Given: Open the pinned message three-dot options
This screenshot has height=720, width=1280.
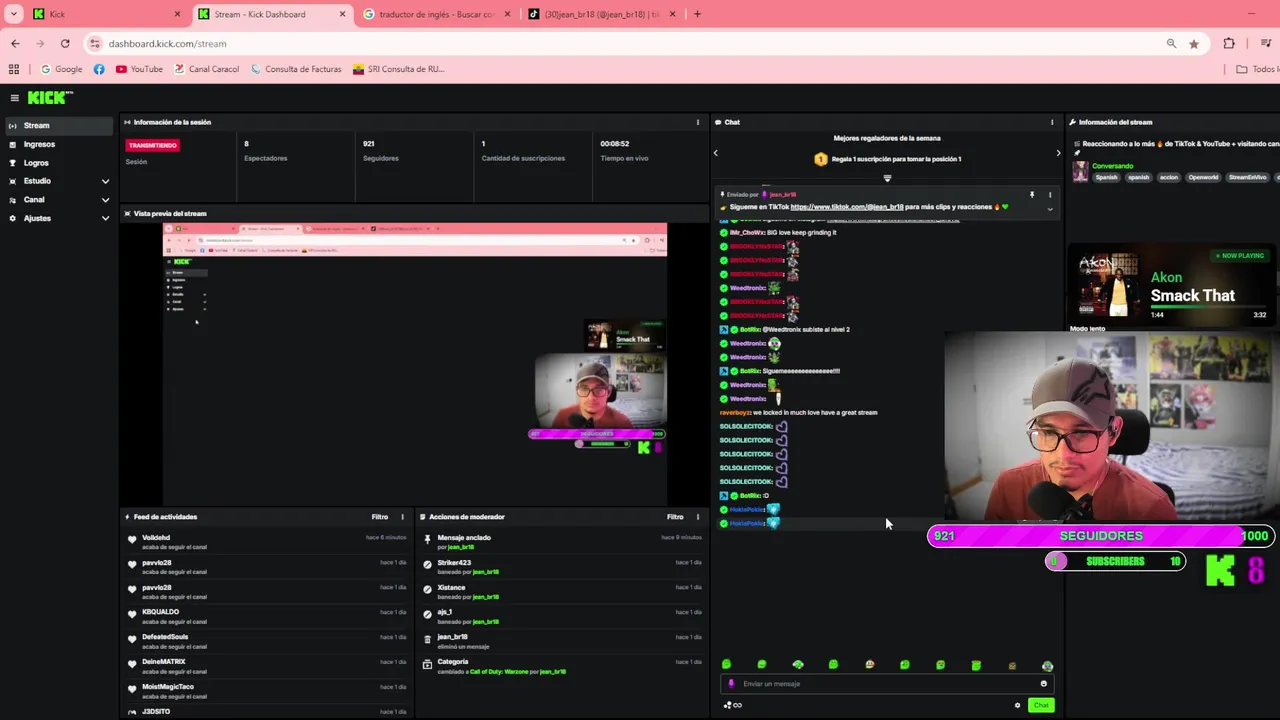Looking at the screenshot, I should tap(1050, 195).
